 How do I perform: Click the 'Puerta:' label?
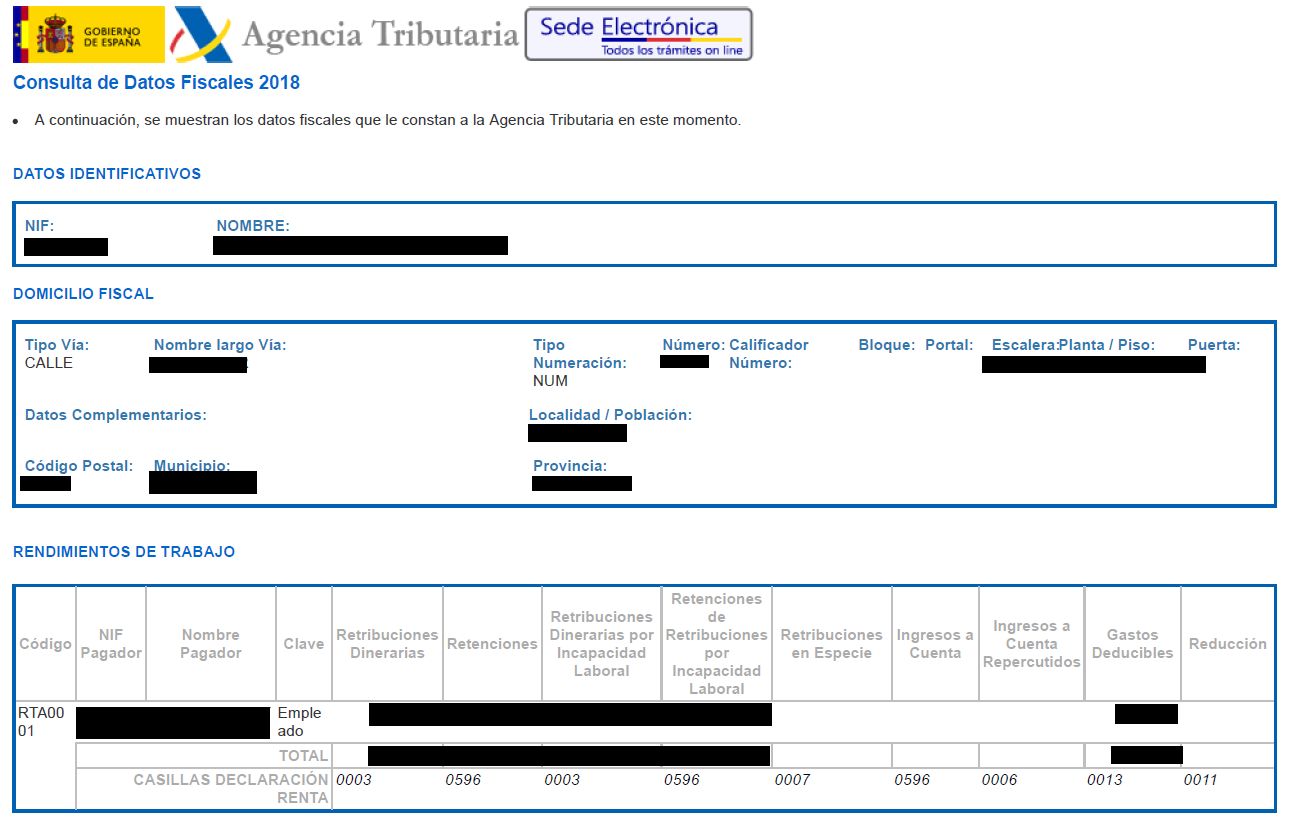tap(1214, 345)
